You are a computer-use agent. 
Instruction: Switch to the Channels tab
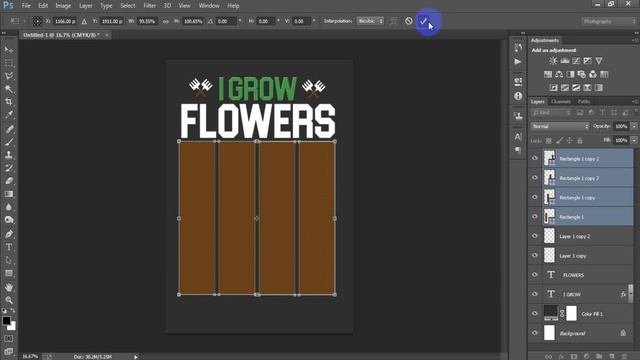pos(560,102)
